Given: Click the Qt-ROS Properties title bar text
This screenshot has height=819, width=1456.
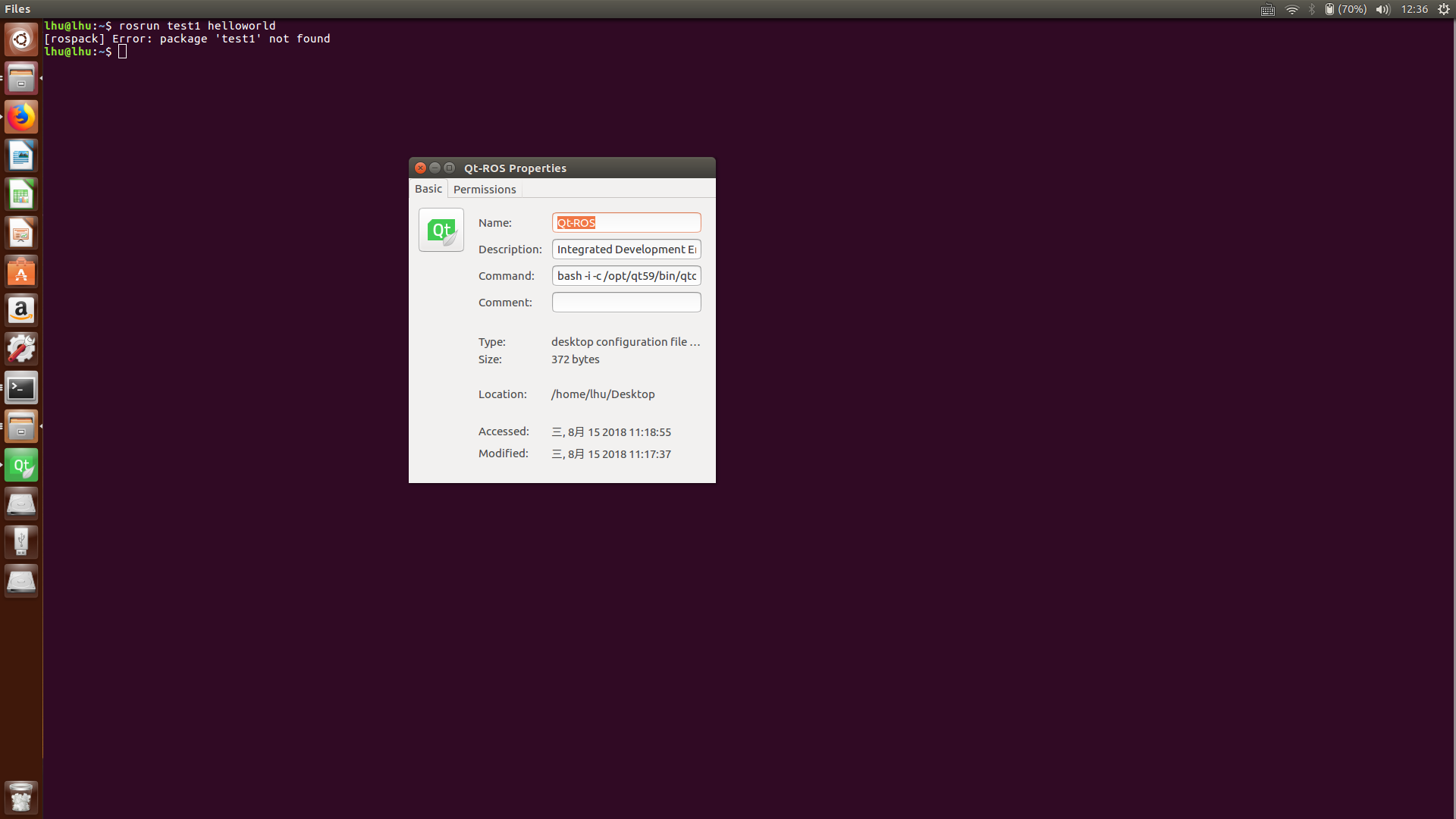Looking at the screenshot, I should coord(515,168).
